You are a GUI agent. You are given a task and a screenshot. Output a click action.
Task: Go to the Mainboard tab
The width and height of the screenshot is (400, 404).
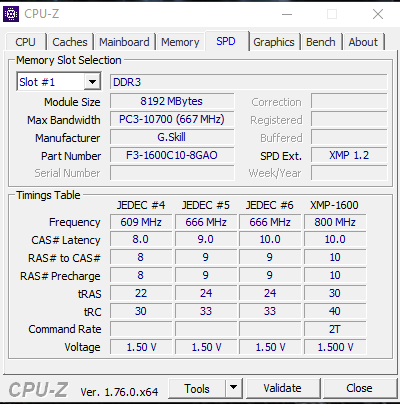click(x=124, y=42)
